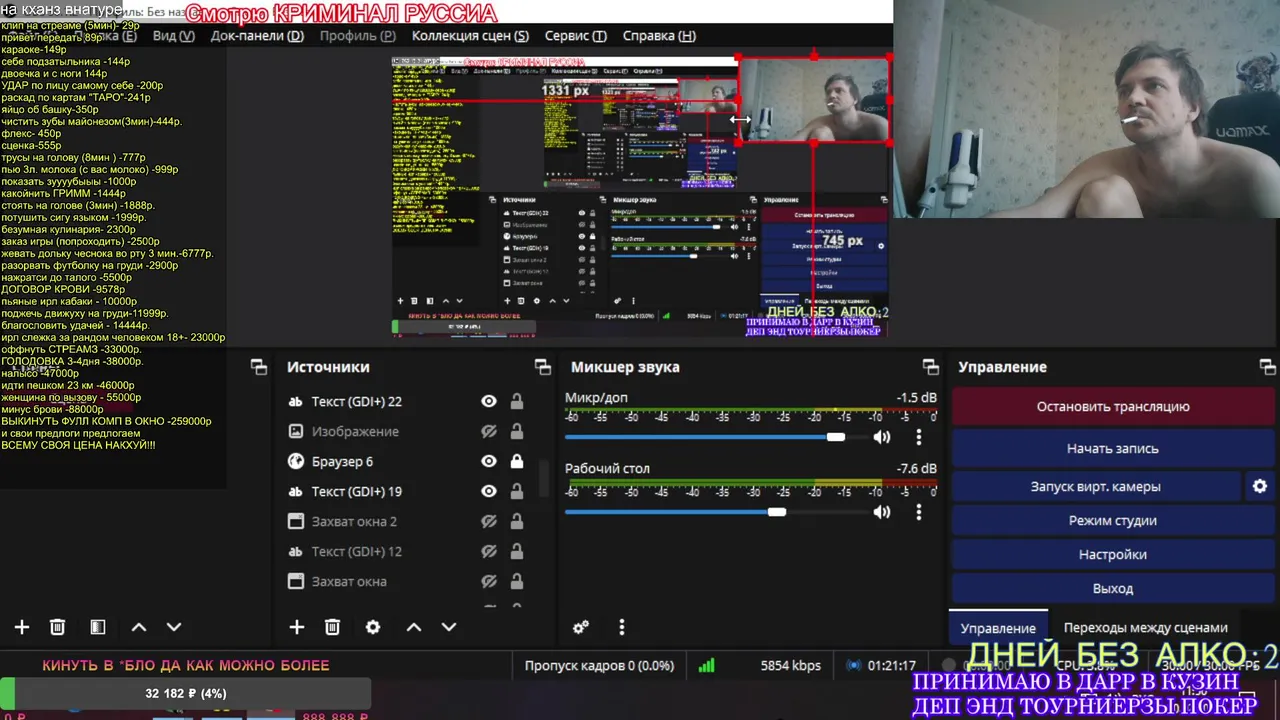Switch to Переходы между сценами tab
This screenshot has height=720, width=1280.
pos(1145,628)
